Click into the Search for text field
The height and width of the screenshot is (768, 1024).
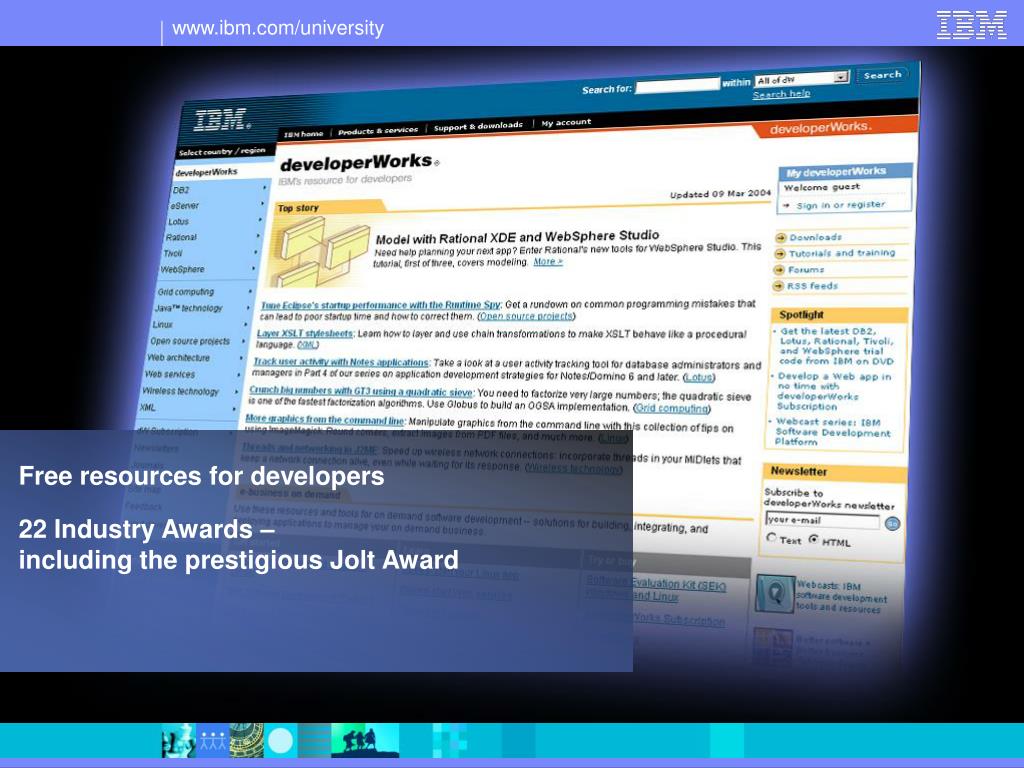pos(677,86)
